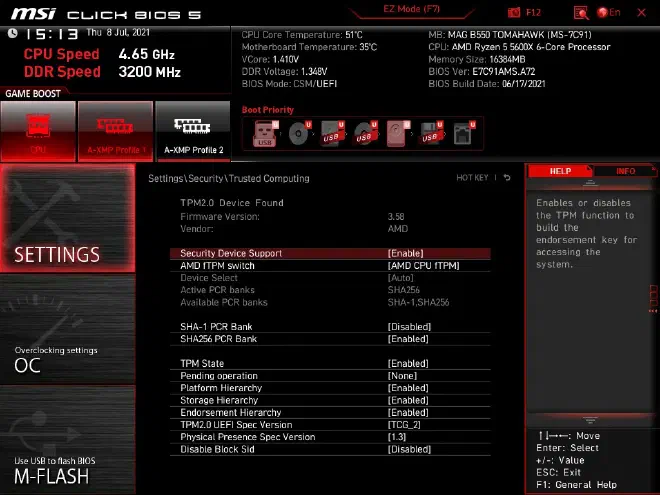Toggle the CPU Game Boost button
The width and height of the screenshot is (660, 495).
pos(38,131)
